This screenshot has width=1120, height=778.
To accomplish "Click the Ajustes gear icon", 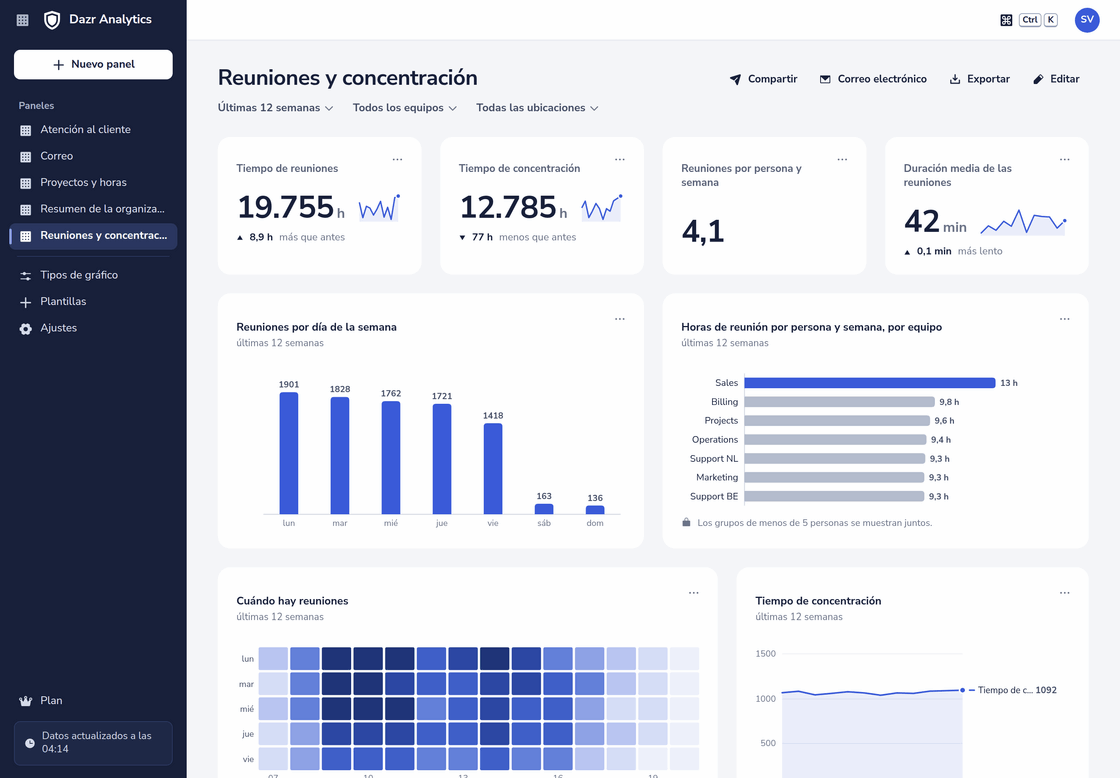I will point(26,329).
